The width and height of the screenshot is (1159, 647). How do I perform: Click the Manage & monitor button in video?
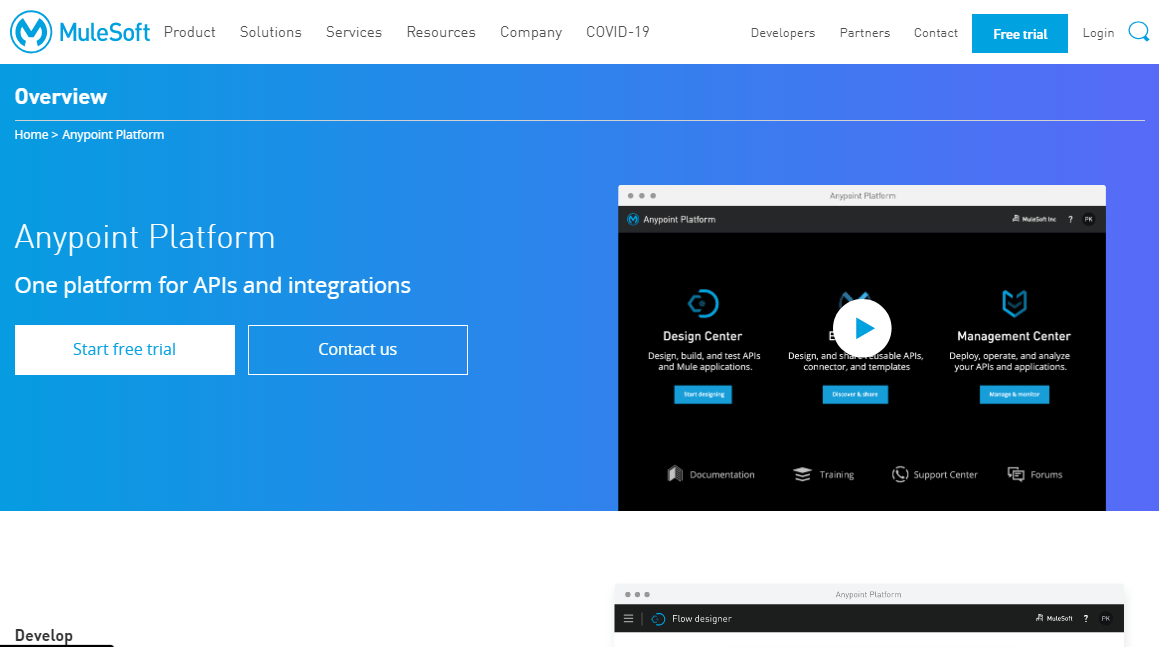[1014, 394]
